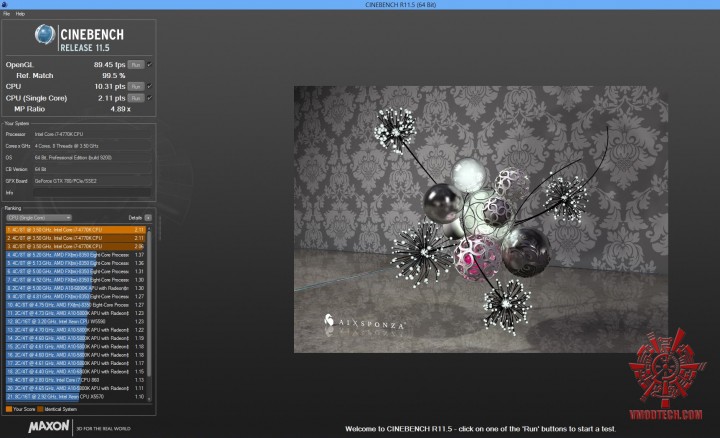Image resolution: width=720 pixels, height=438 pixels.
Task: Run the CPU benchmark
Action: coord(136,86)
